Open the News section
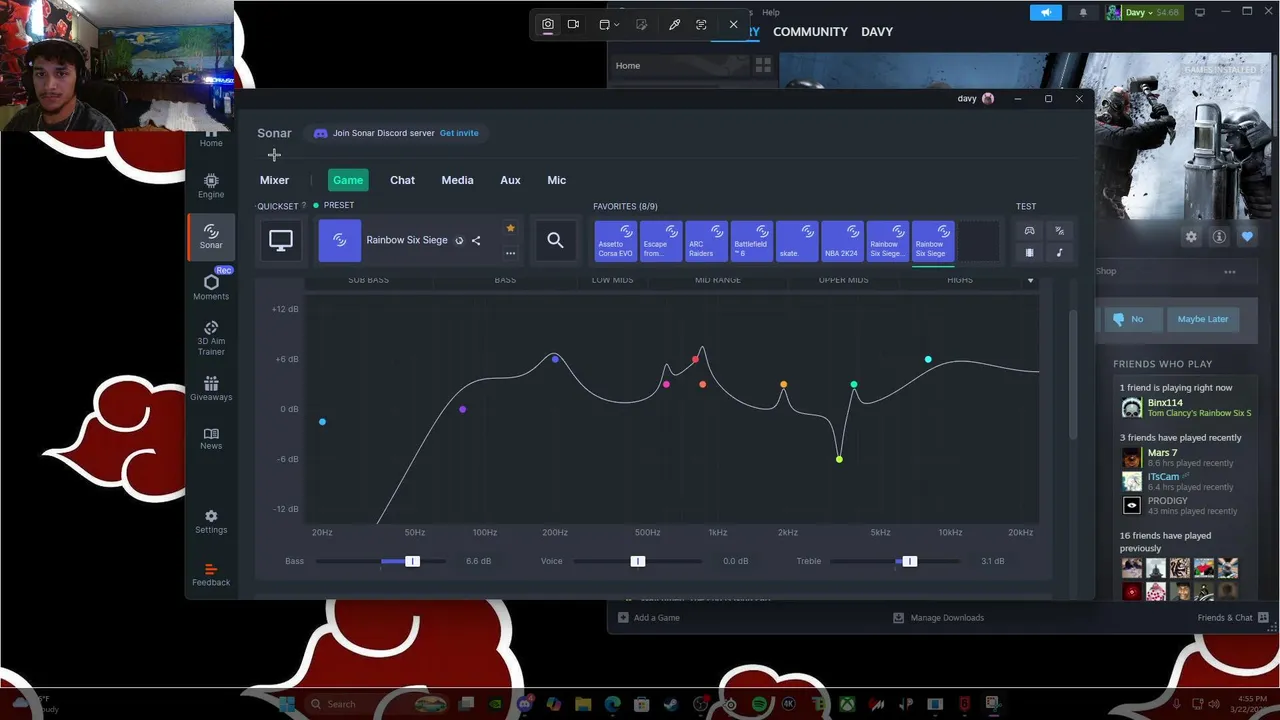Viewport: 1280px width, 720px height. pyautogui.click(x=211, y=438)
